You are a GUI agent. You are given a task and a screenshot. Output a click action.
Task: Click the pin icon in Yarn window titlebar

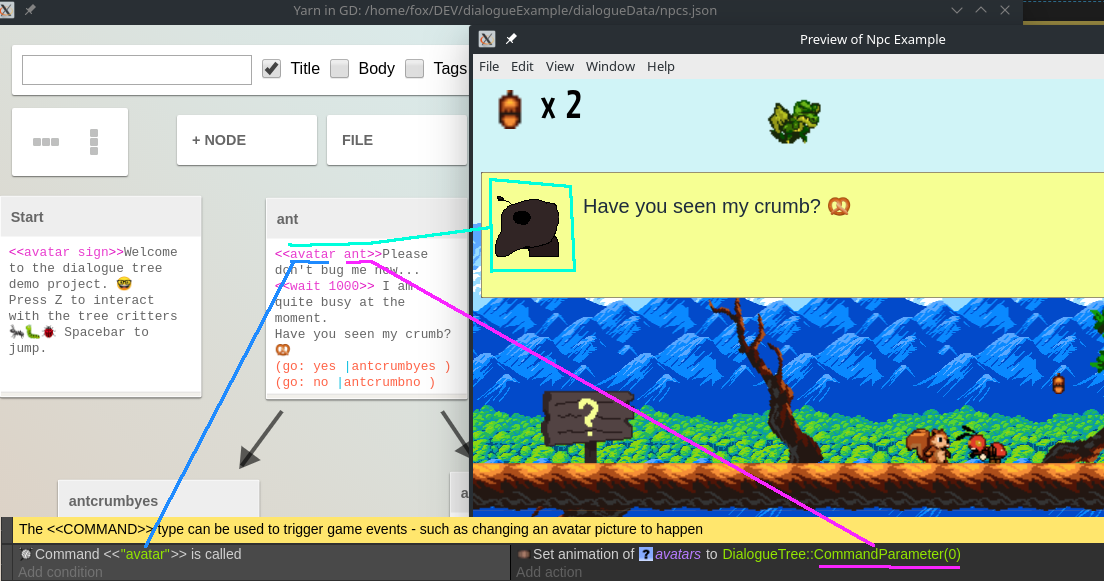30,10
